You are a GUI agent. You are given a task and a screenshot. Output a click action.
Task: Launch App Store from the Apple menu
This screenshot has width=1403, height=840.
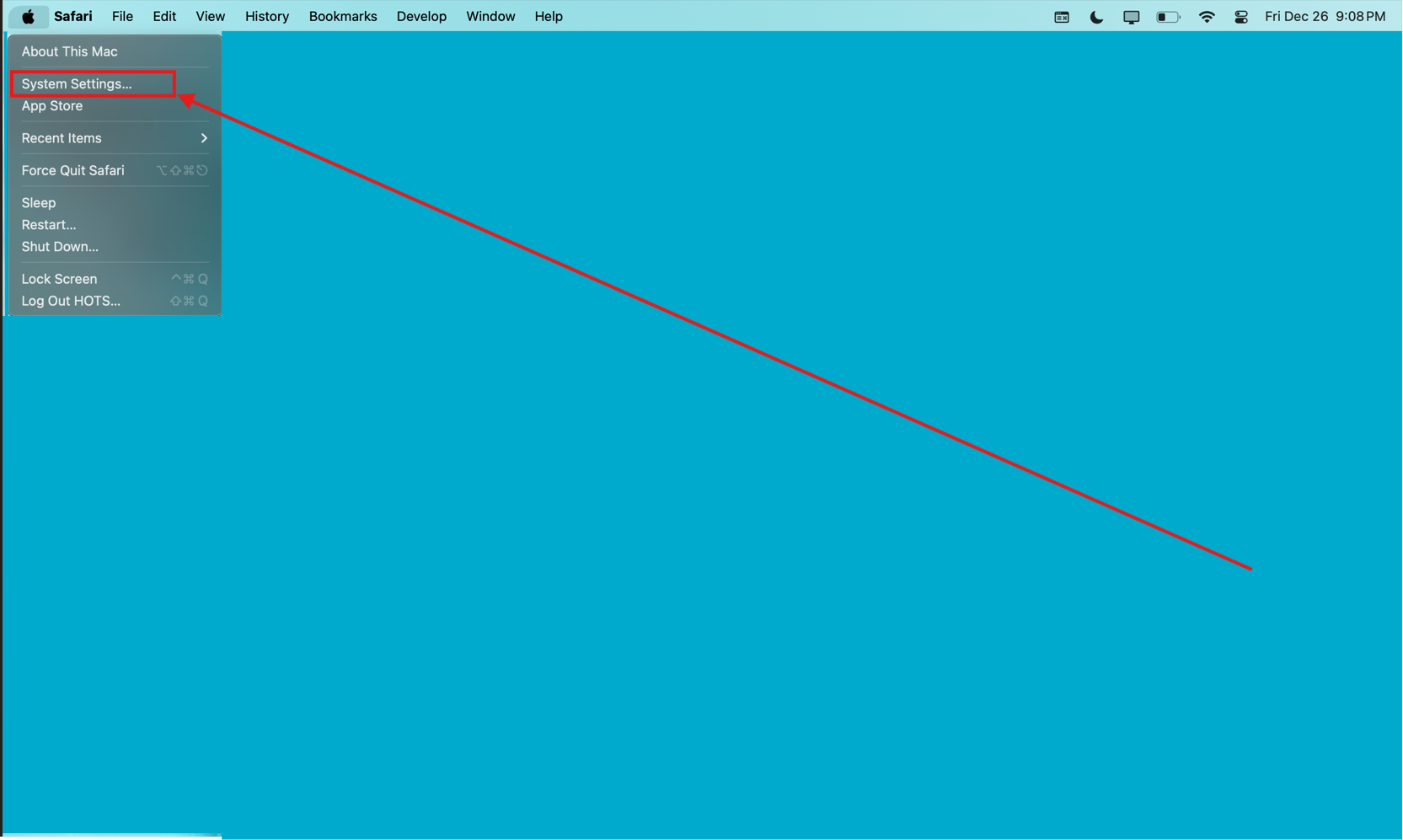click(x=52, y=106)
